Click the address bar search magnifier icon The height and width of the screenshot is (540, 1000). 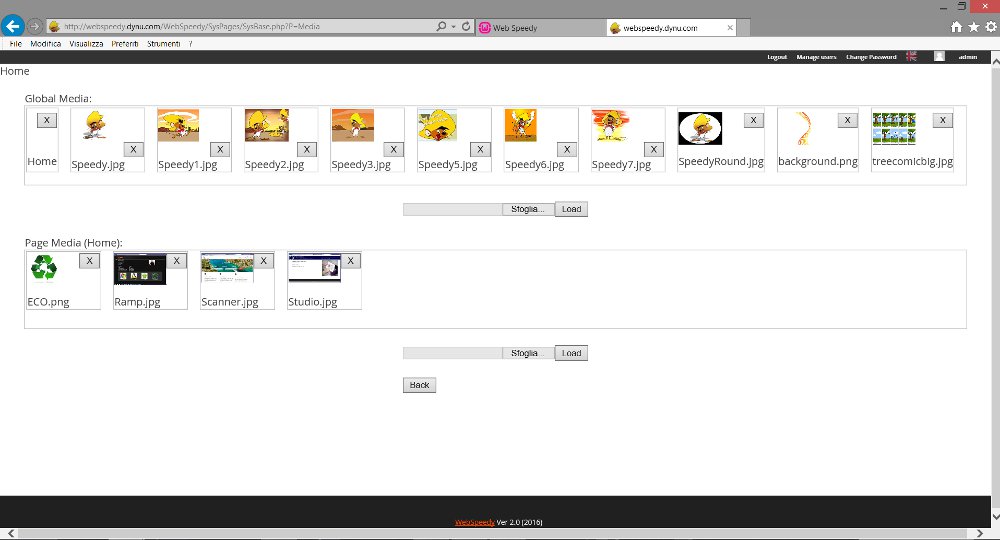pos(441,26)
